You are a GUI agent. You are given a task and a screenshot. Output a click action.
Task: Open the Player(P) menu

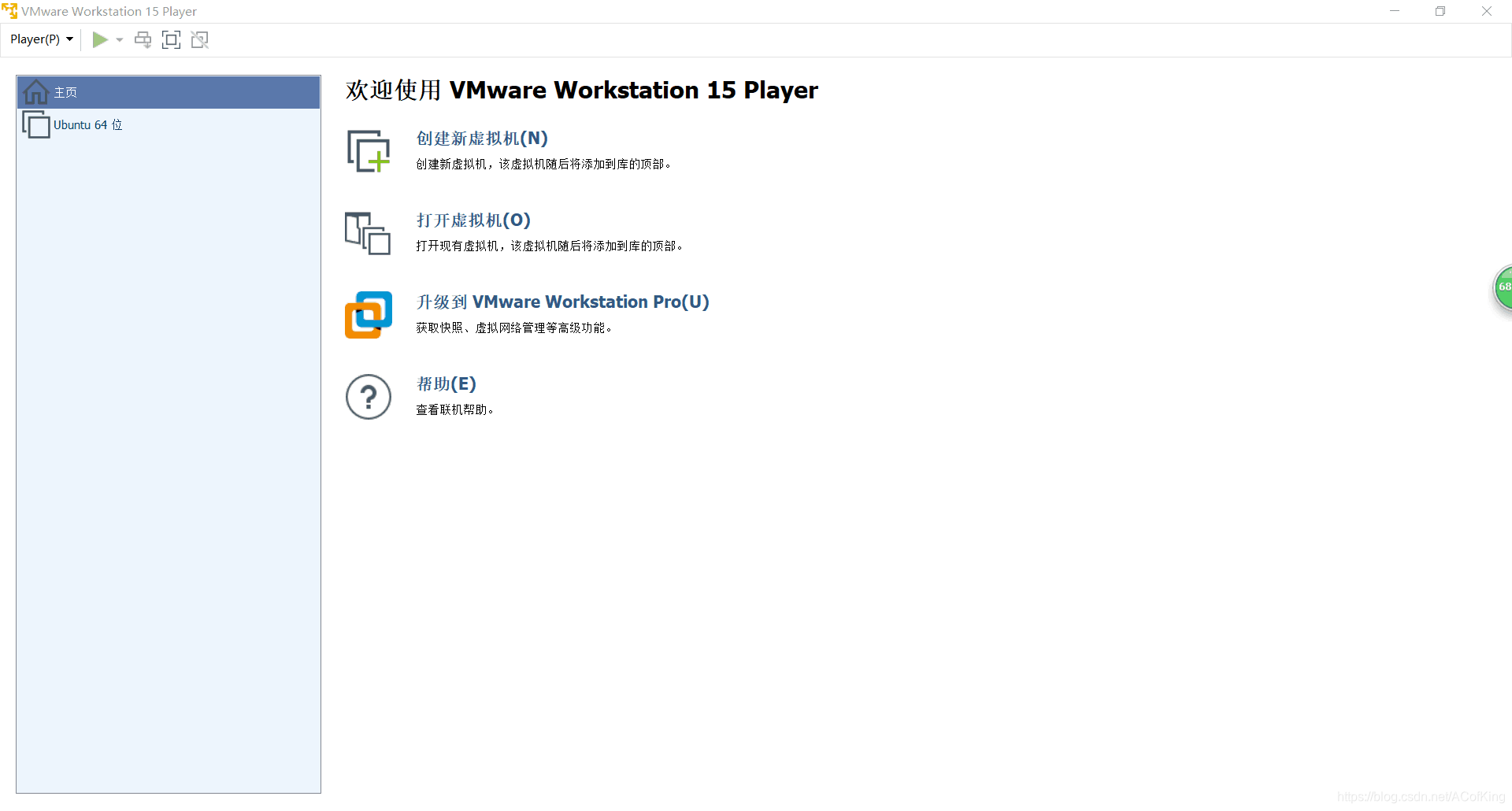coord(42,39)
